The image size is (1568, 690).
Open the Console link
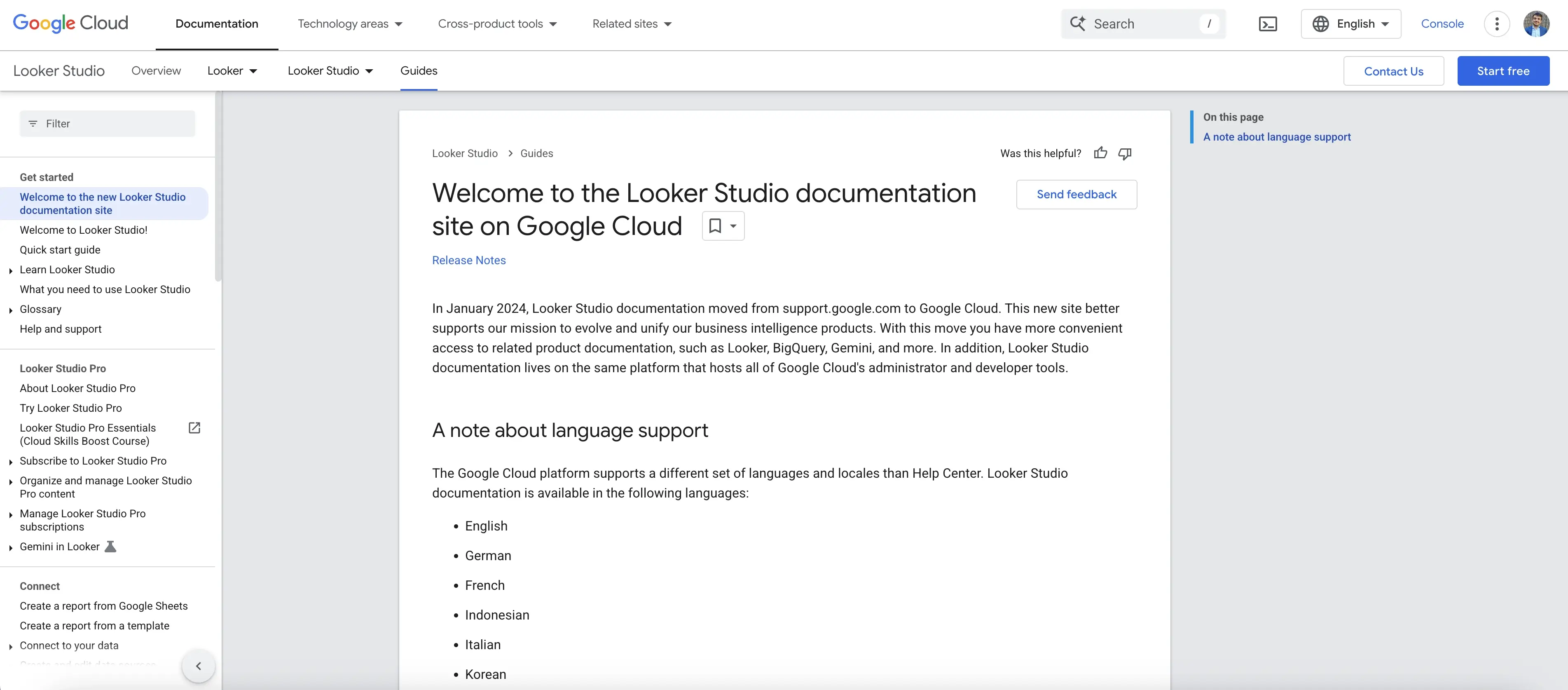point(1442,24)
